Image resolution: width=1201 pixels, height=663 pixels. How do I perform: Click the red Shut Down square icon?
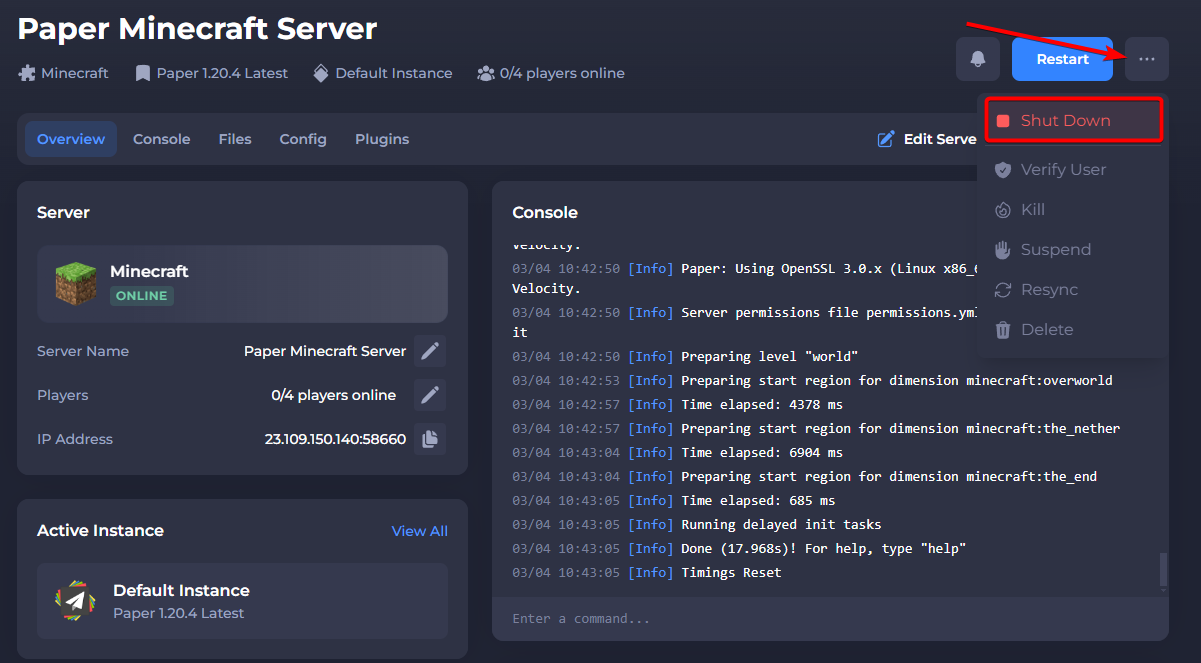(x=1003, y=121)
